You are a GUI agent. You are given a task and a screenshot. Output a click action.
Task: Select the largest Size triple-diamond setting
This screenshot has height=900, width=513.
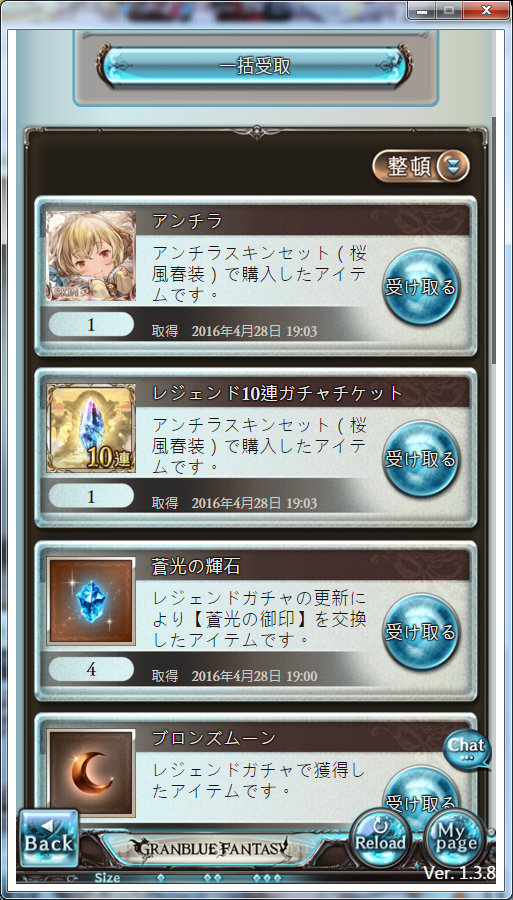click(x=267, y=878)
